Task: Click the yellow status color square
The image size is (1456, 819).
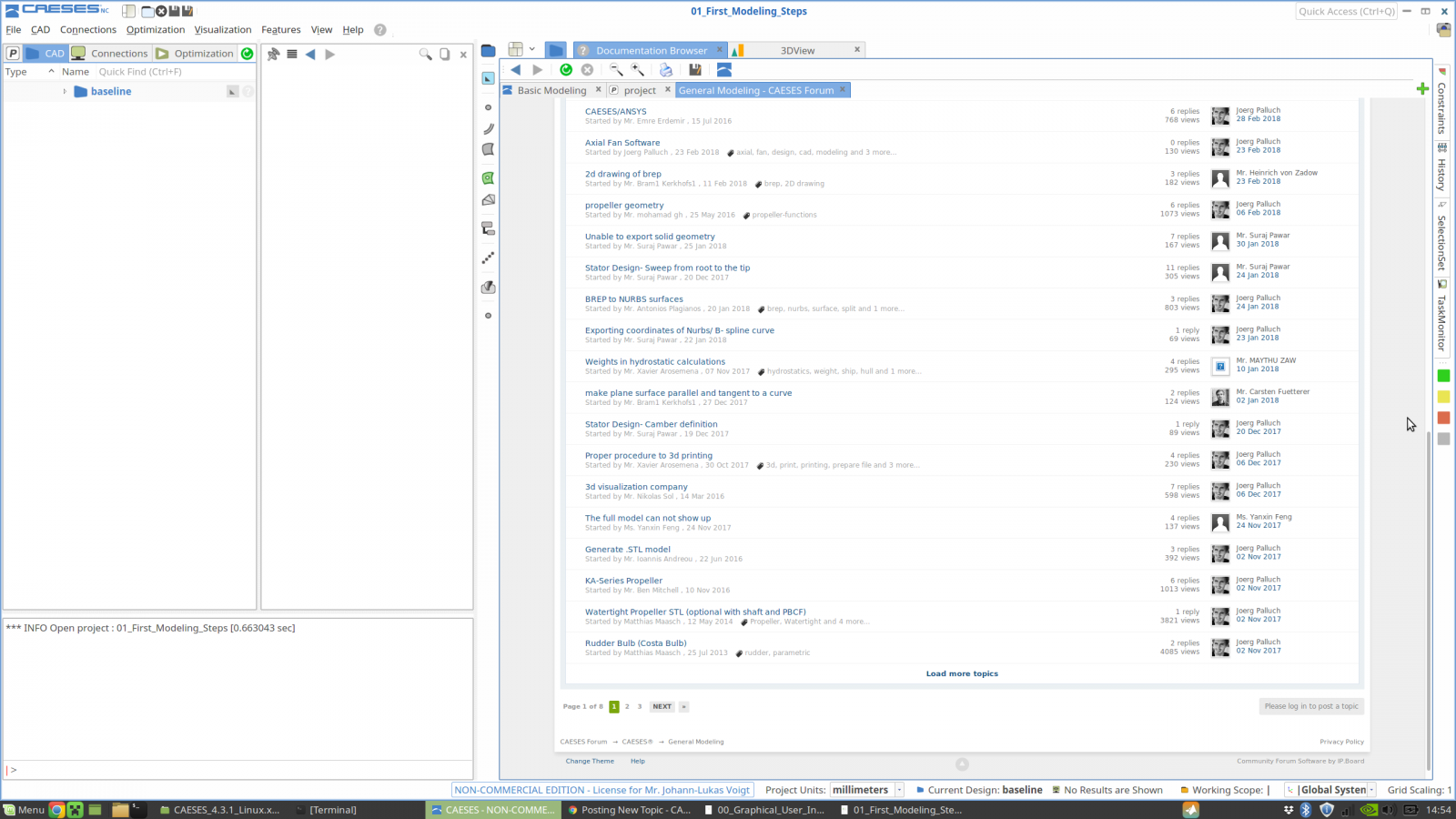Action: 1443,397
